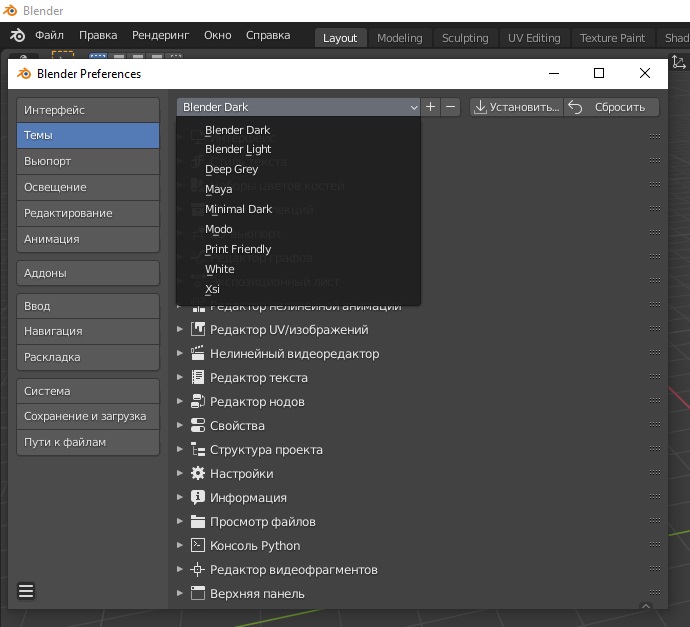The image size is (690, 627).
Task: Open the Аддоны preferences section
Action: tap(88, 273)
